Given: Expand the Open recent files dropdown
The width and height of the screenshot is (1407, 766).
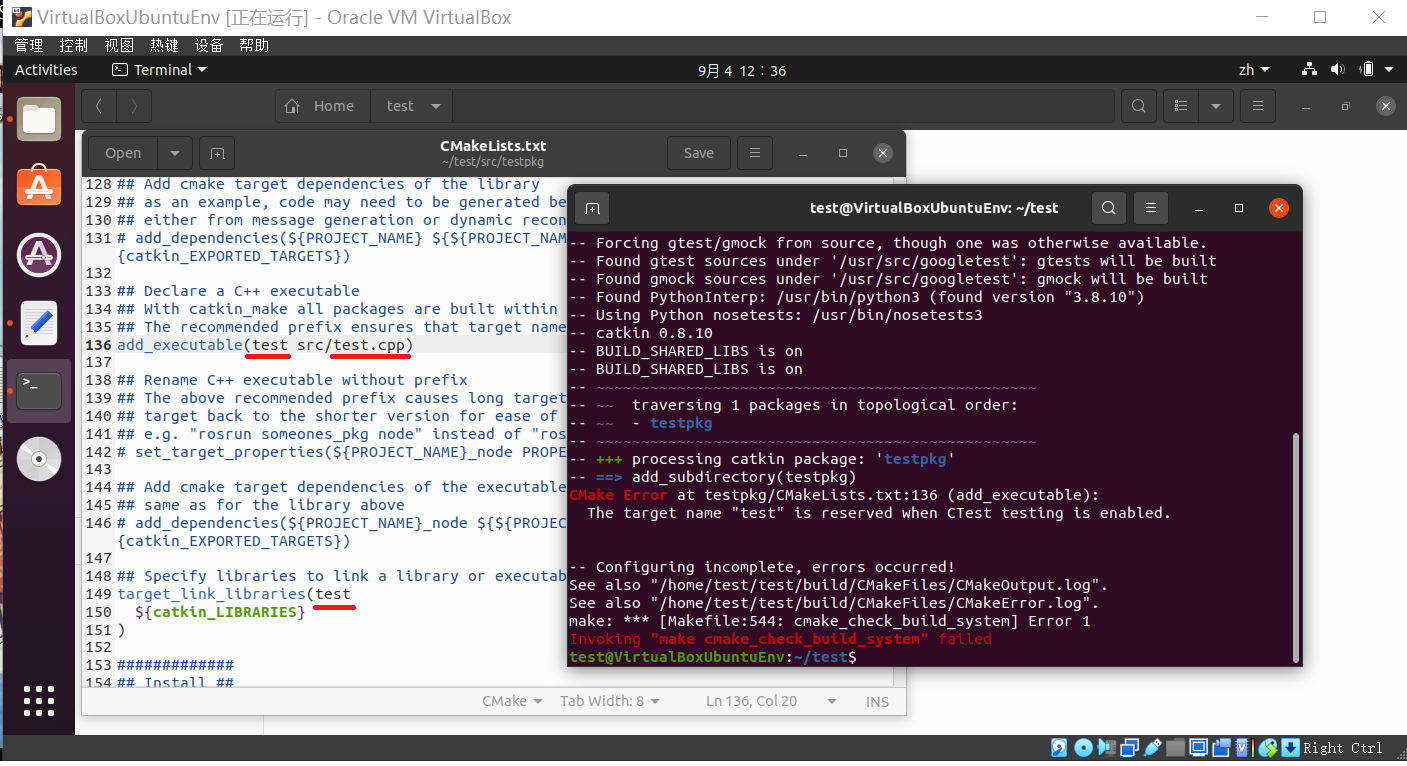Looking at the screenshot, I should (x=175, y=153).
